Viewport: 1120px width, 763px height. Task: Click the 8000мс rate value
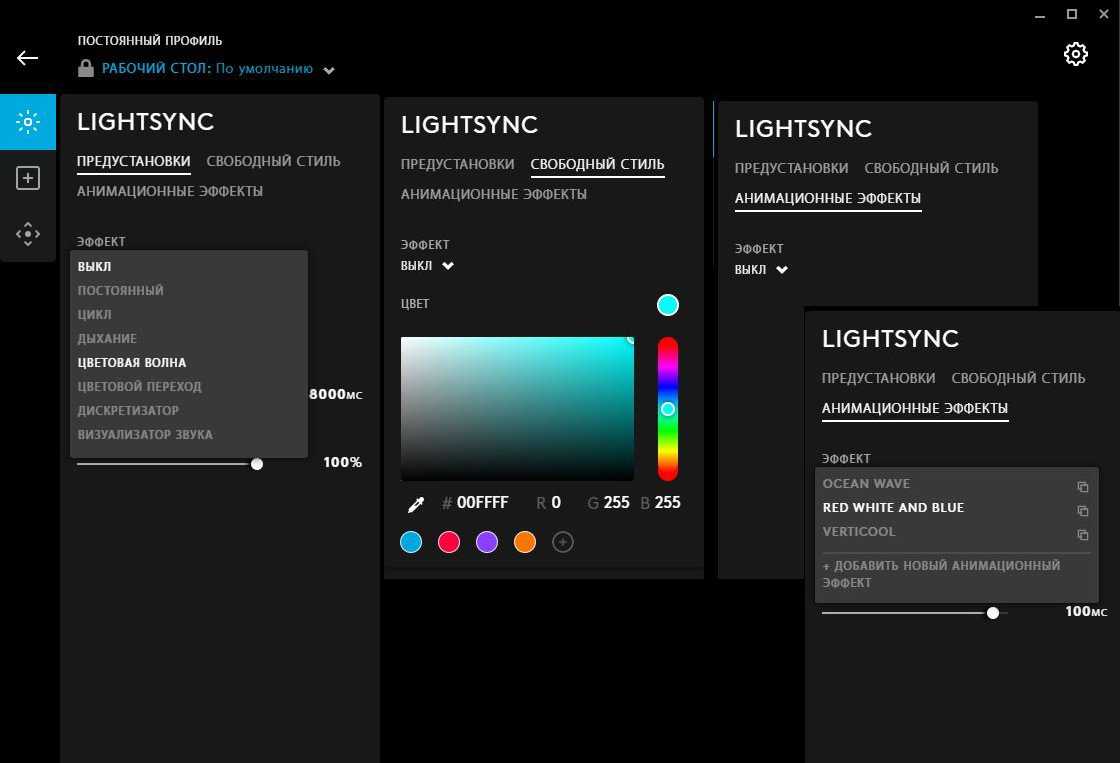(336, 394)
